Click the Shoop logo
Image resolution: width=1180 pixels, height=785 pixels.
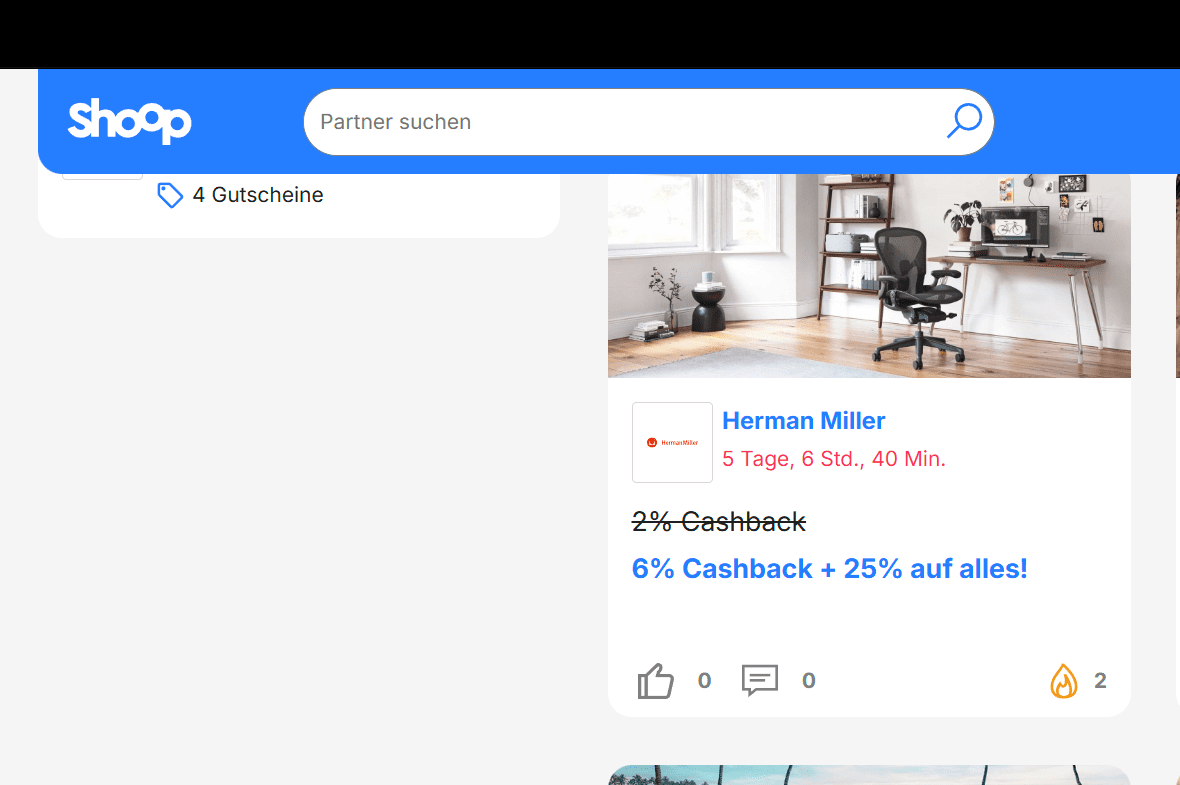point(129,121)
